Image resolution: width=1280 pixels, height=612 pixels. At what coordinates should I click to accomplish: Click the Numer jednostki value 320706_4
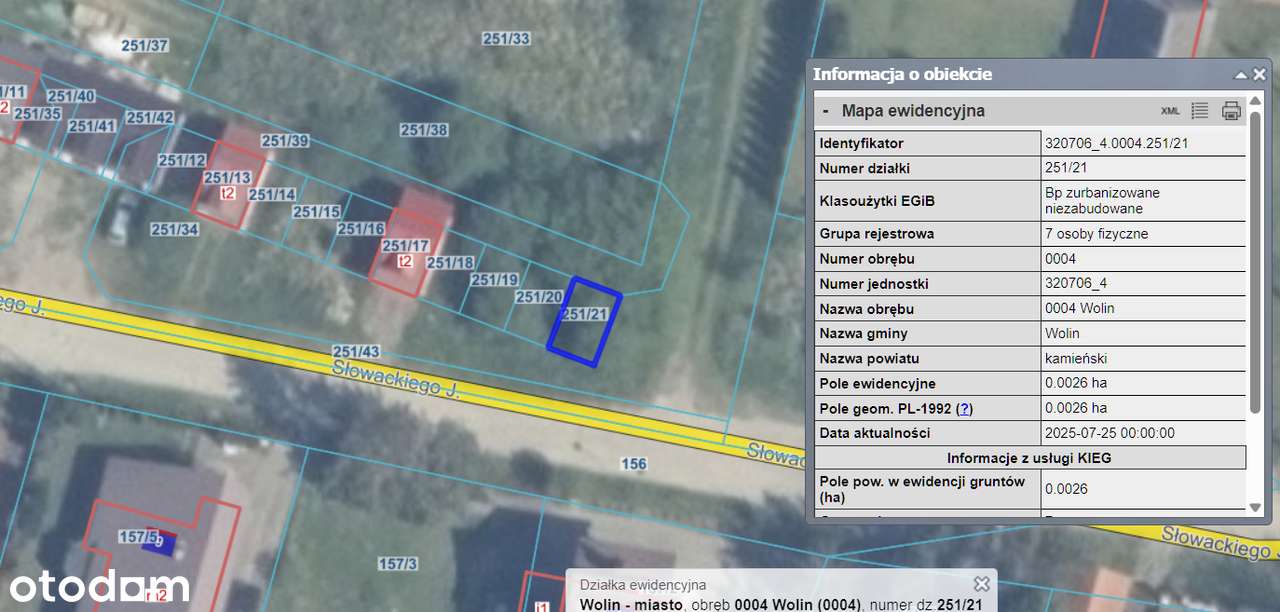coord(1076,284)
